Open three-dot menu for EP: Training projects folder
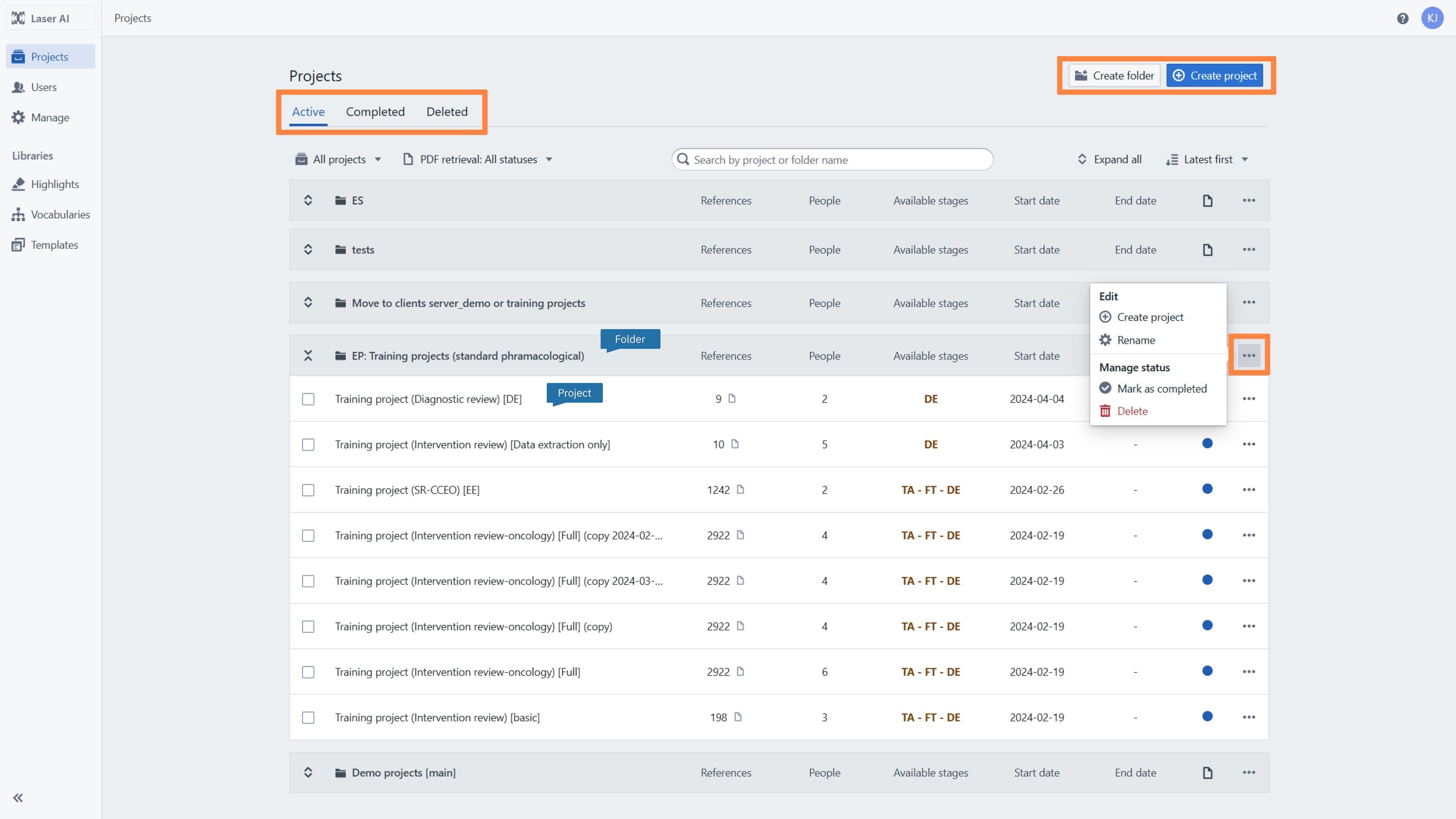 (1249, 356)
